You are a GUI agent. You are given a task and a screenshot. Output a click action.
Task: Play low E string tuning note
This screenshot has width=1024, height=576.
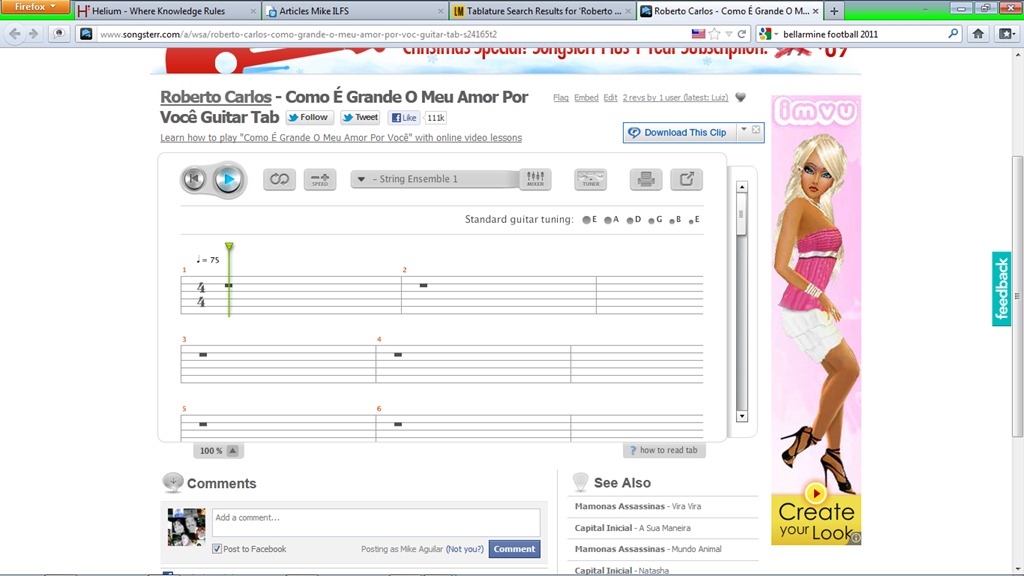pos(586,220)
